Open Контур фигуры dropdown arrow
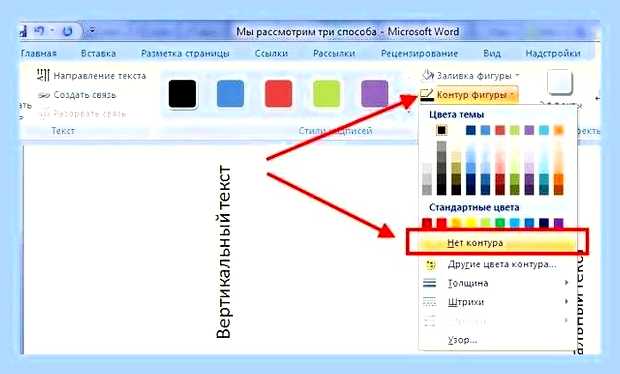Image resolution: width=620 pixels, height=374 pixels. 512,95
